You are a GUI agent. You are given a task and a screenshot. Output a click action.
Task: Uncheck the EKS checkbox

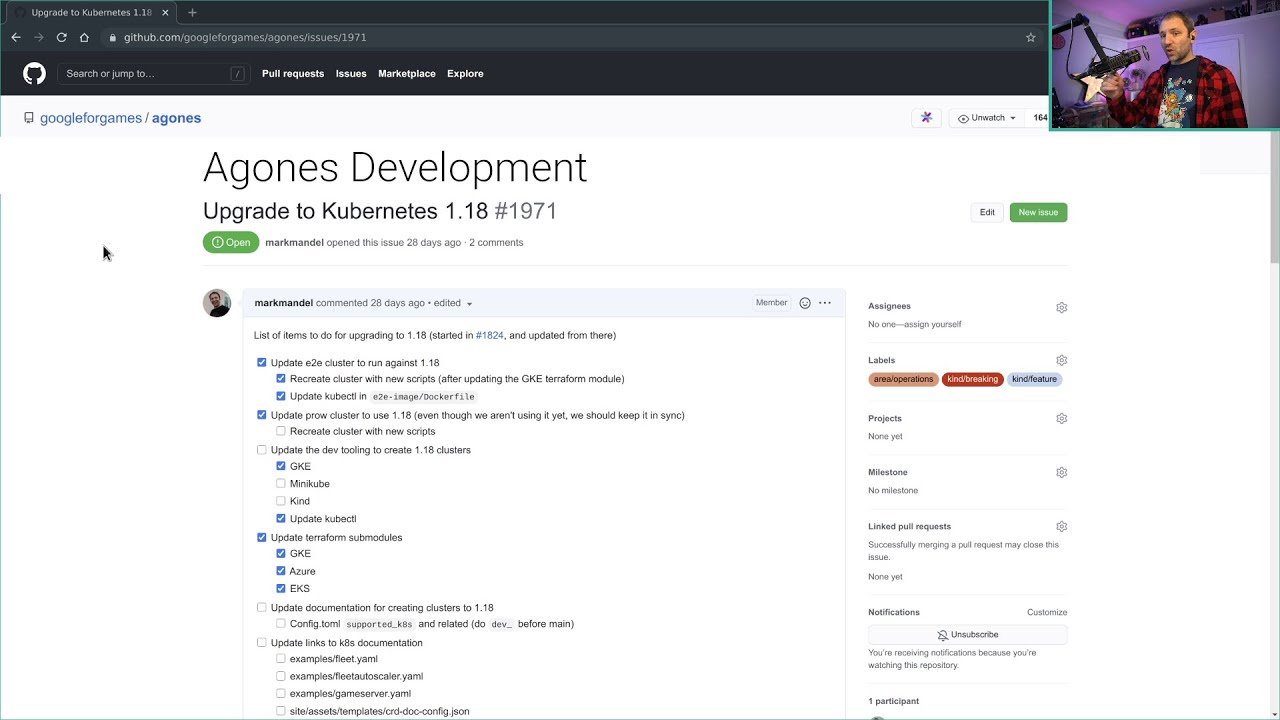(281, 588)
